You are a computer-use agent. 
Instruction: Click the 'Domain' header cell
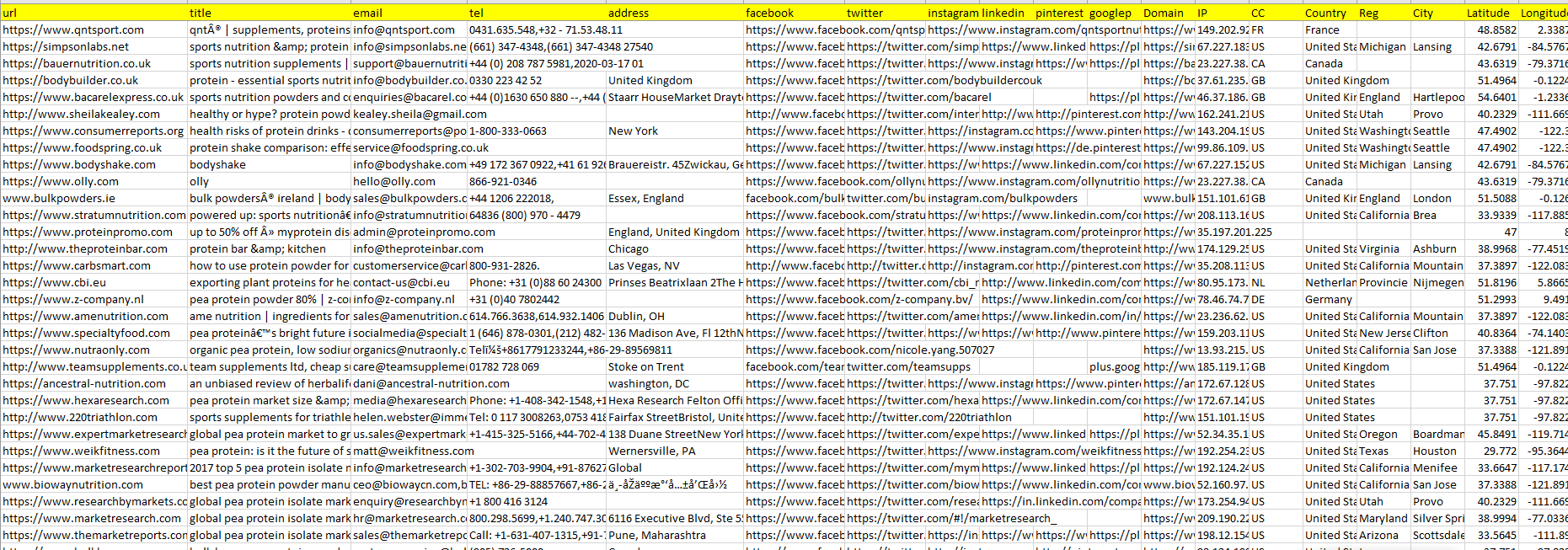coord(1169,13)
